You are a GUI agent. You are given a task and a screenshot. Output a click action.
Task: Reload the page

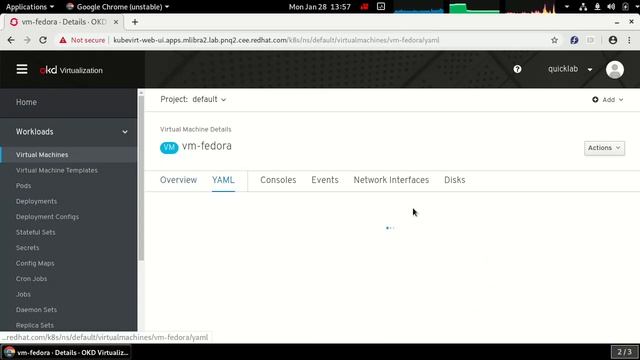[x=43, y=40]
